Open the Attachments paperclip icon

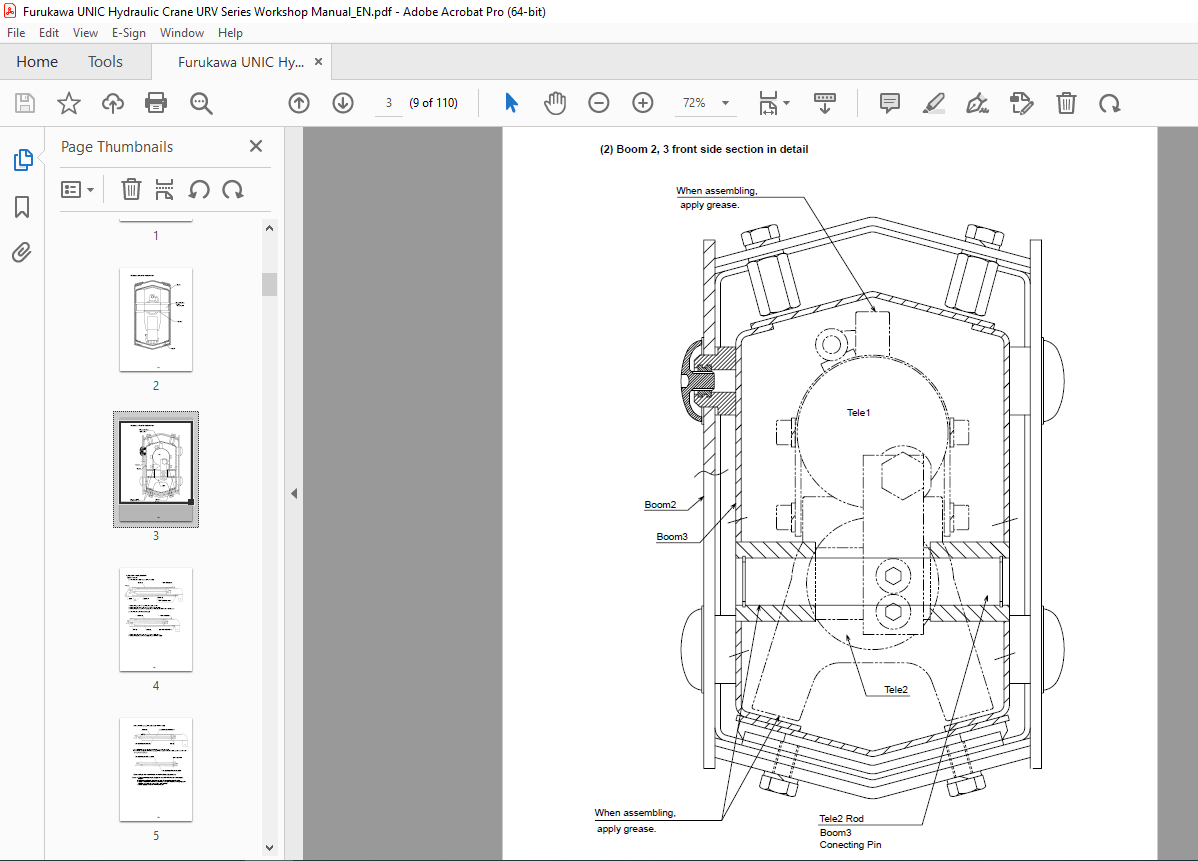click(21, 253)
